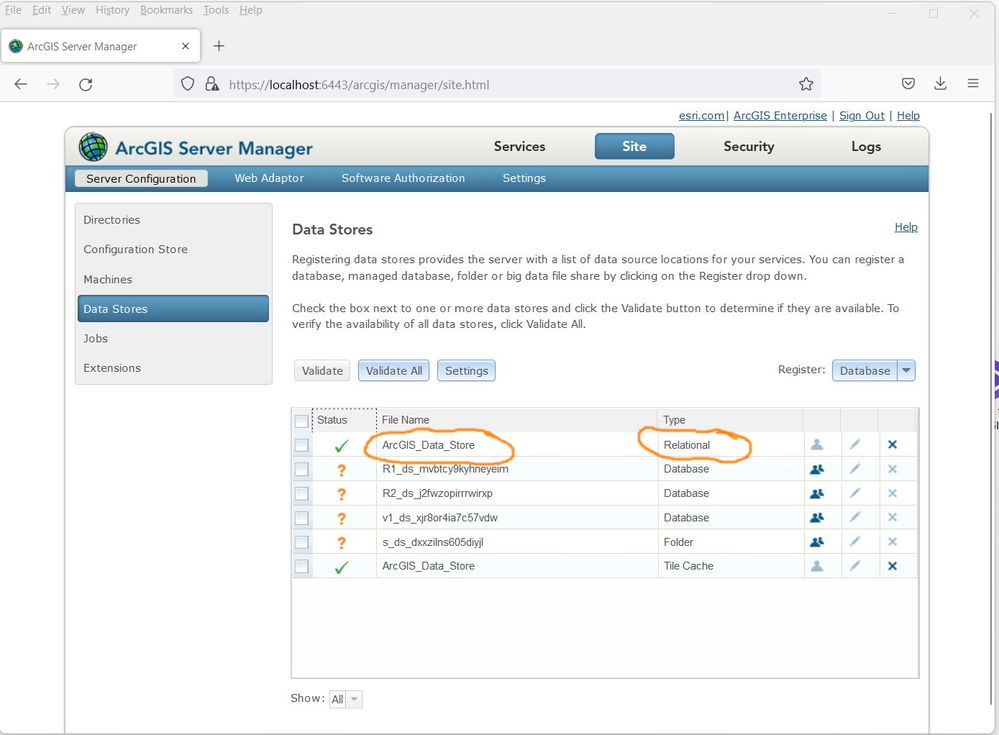Click the users icon for R1_ds_mvbtcy9kyhneyeim
This screenshot has width=999, height=735.
[x=817, y=469]
